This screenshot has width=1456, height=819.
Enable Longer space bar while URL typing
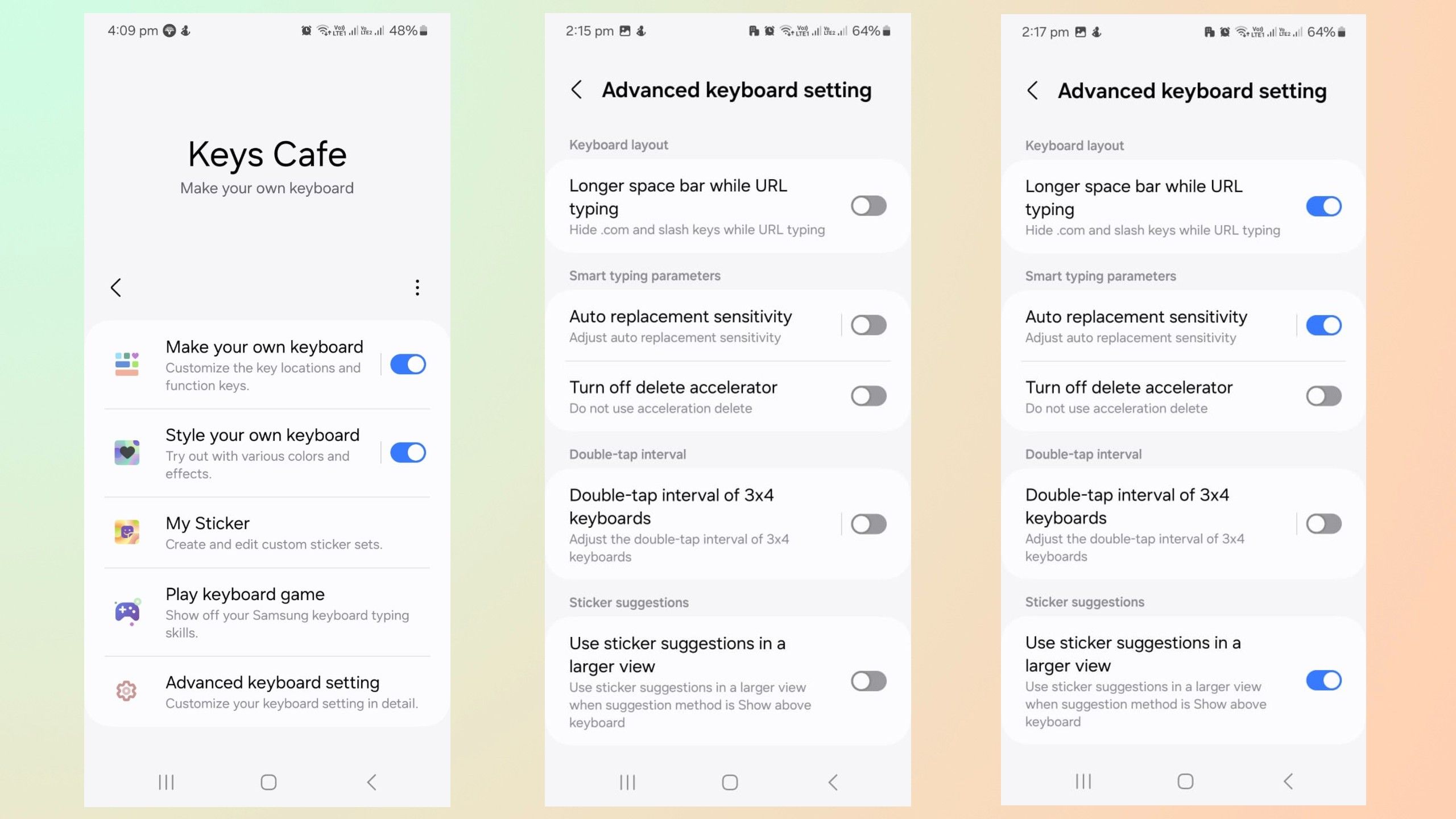tap(866, 205)
